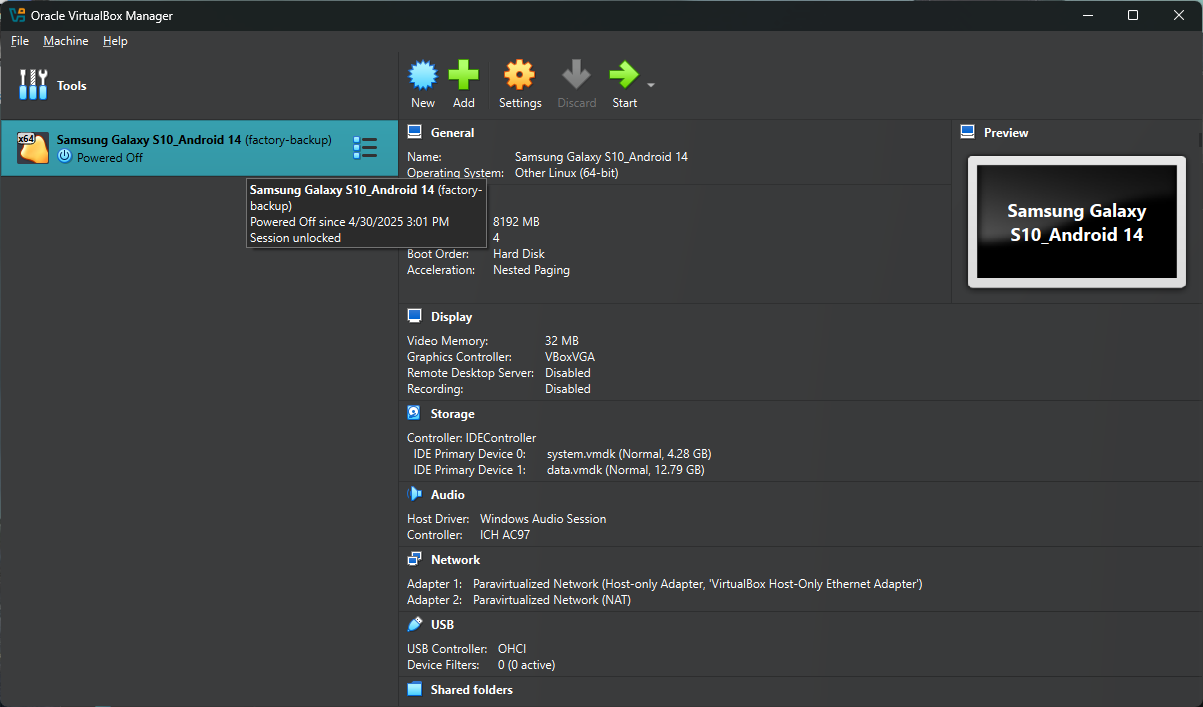This screenshot has width=1203, height=707.
Task: Click the OHCI USB controller value
Action: click(512, 649)
